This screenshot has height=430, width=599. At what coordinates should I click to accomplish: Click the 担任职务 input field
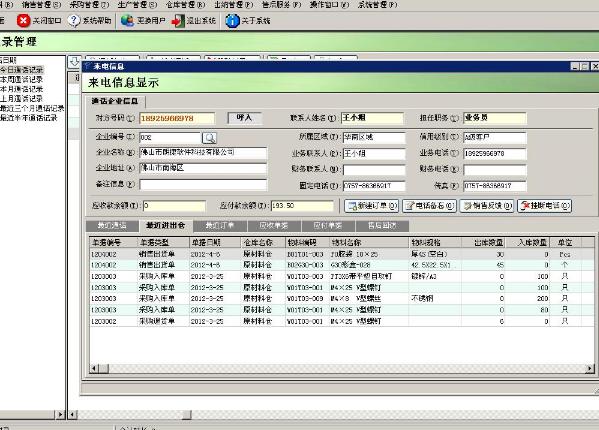coord(495,118)
